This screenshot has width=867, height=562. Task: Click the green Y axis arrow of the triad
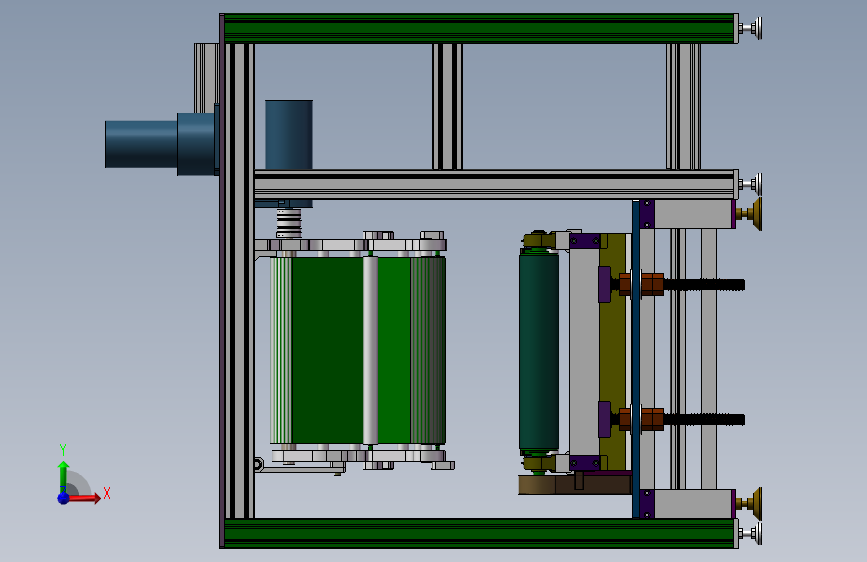tap(63, 476)
